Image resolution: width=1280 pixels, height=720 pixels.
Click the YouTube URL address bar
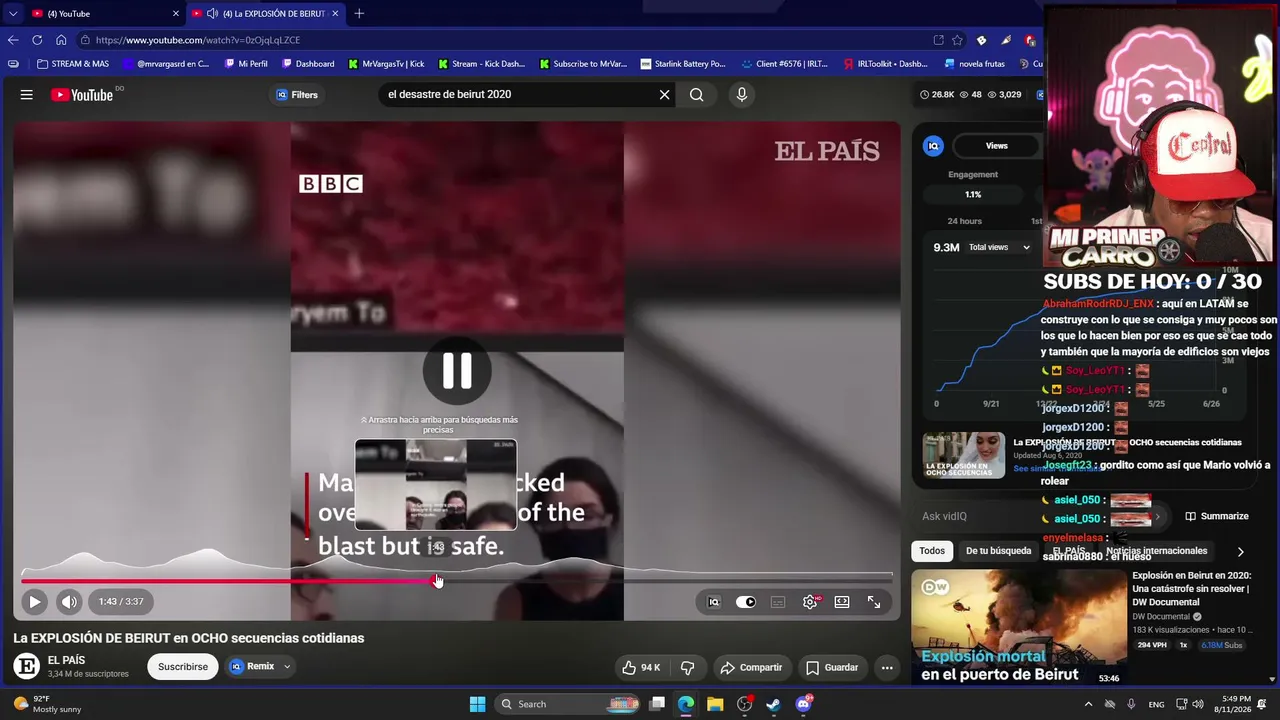[500, 40]
